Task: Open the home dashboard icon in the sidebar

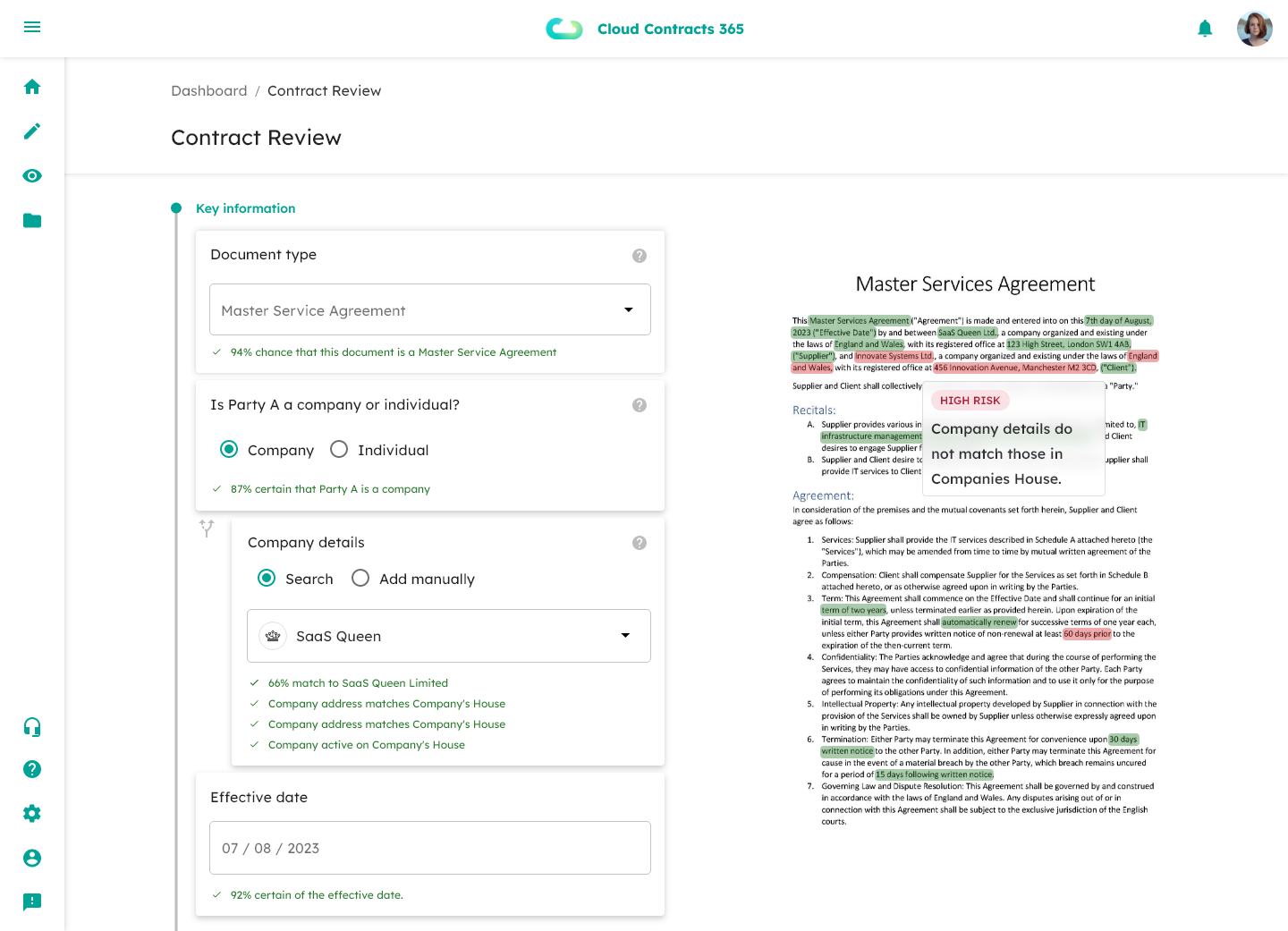Action: tap(32, 87)
